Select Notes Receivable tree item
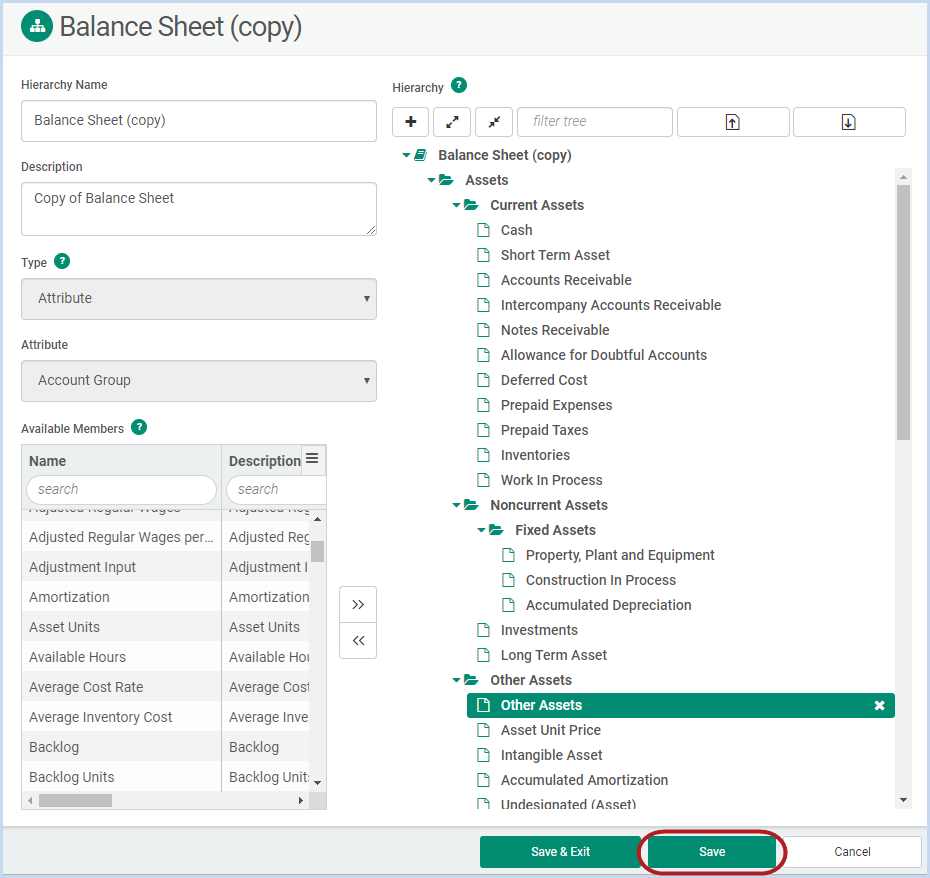 tap(555, 330)
